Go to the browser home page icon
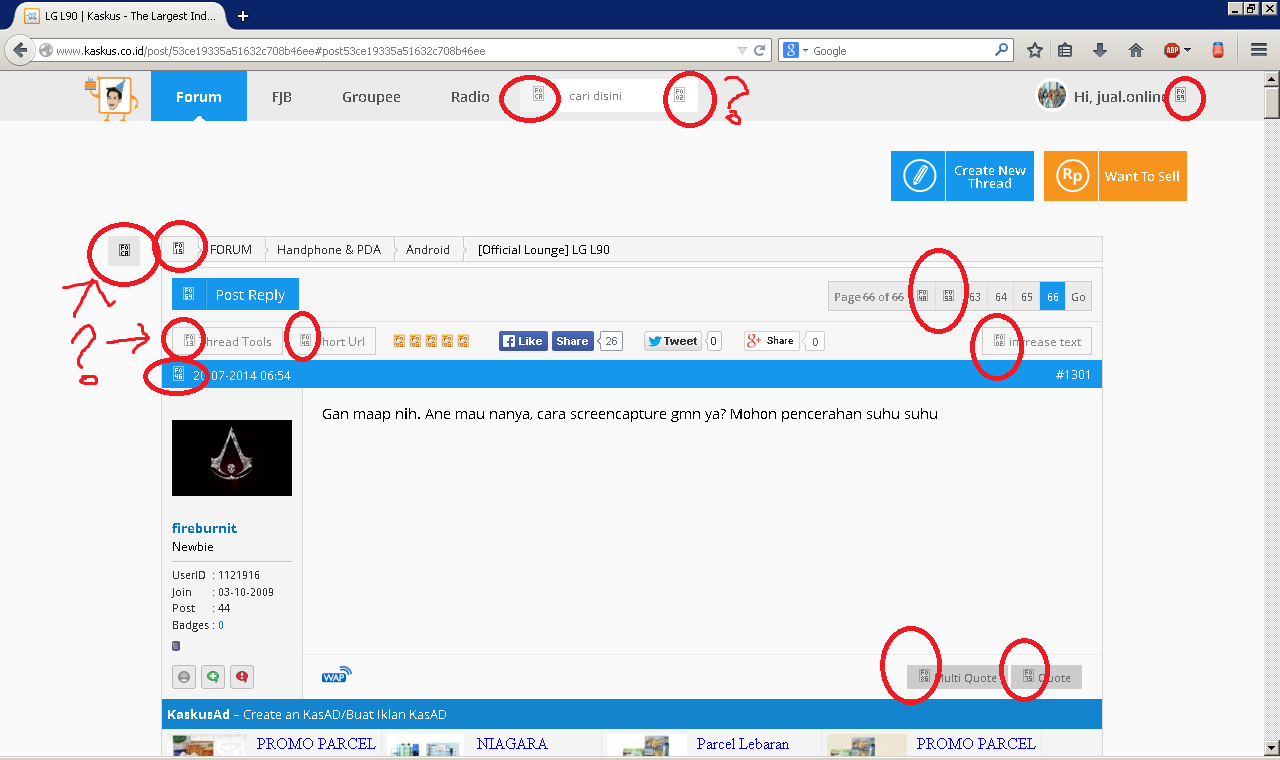 coord(1136,50)
